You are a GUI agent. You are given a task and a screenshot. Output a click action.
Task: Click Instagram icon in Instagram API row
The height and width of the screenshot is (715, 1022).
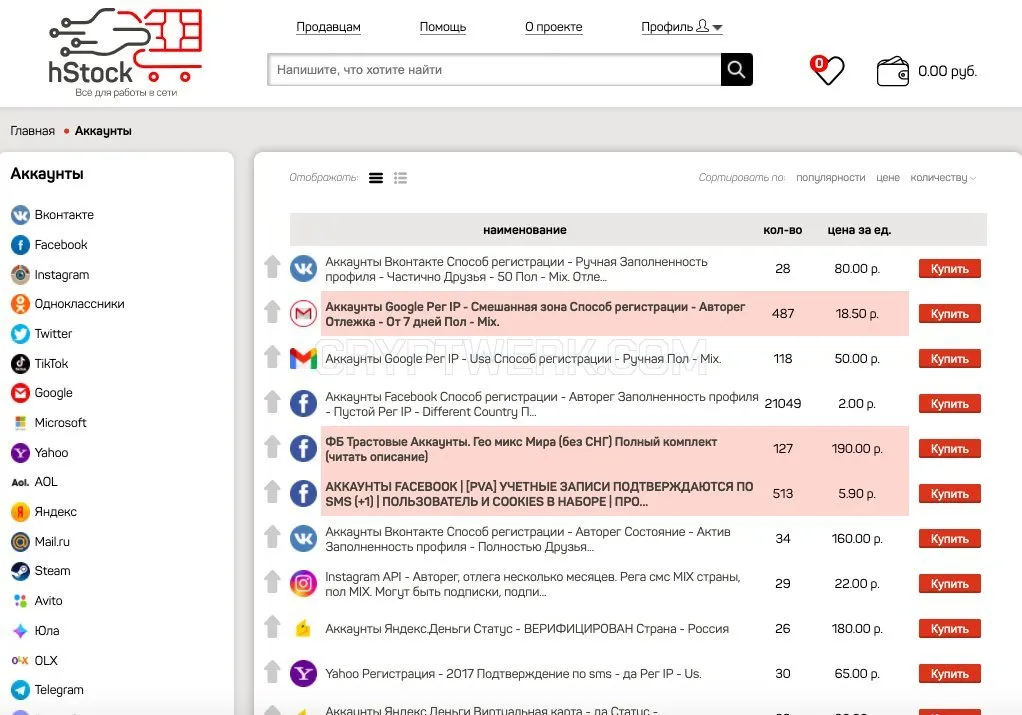pyautogui.click(x=303, y=583)
